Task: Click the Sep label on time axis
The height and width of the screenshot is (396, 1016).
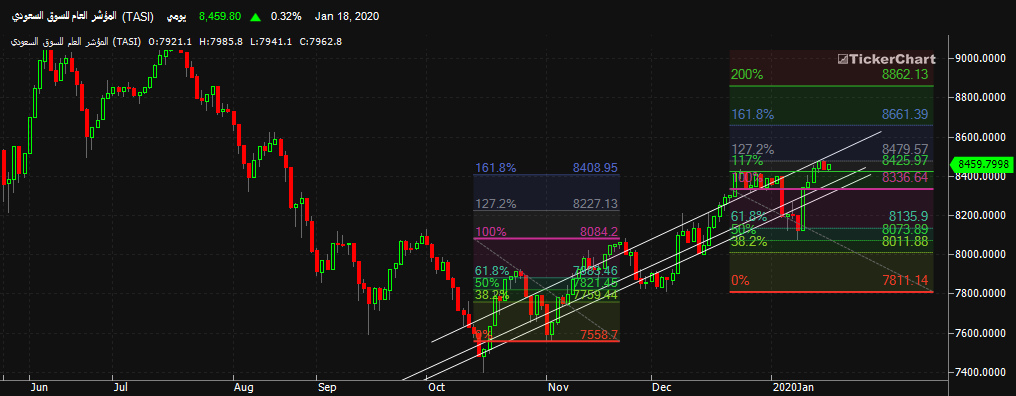Action: click(x=328, y=388)
